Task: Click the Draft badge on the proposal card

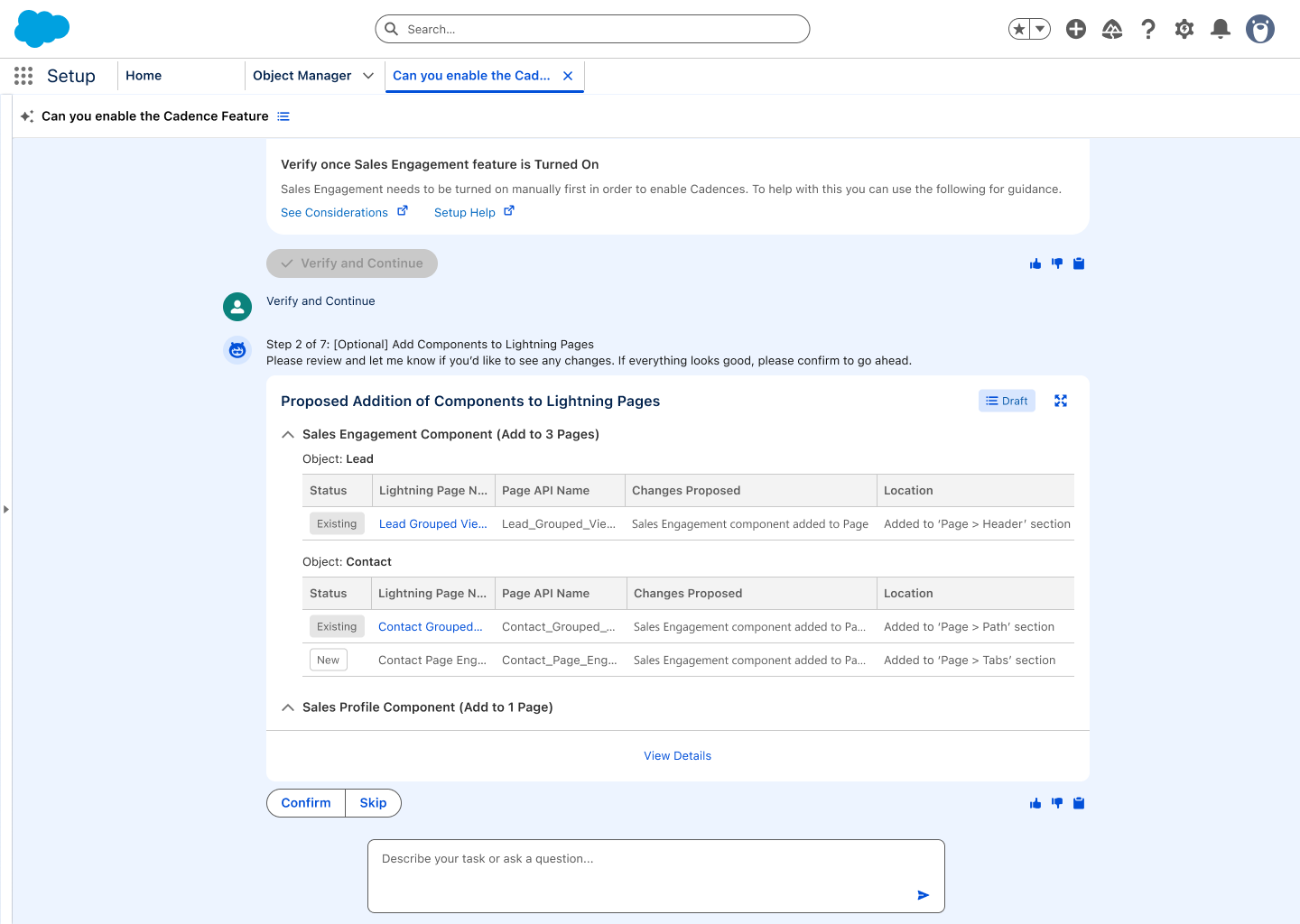Action: (x=1007, y=401)
